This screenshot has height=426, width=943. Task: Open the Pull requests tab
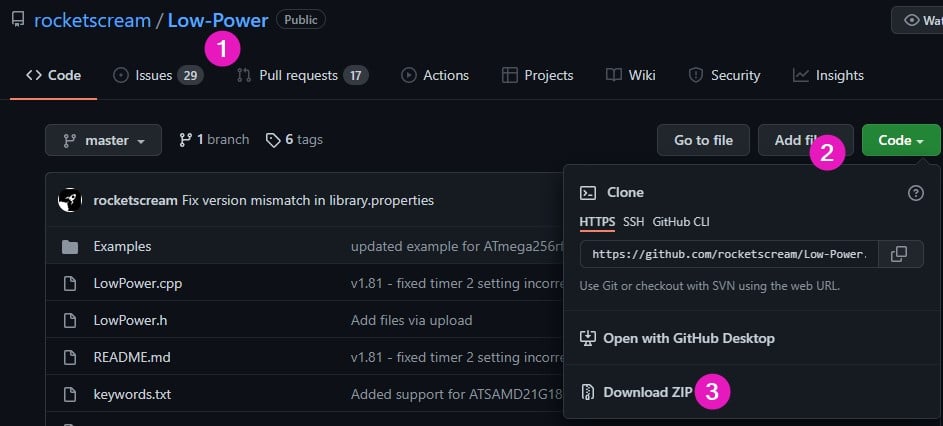303,75
